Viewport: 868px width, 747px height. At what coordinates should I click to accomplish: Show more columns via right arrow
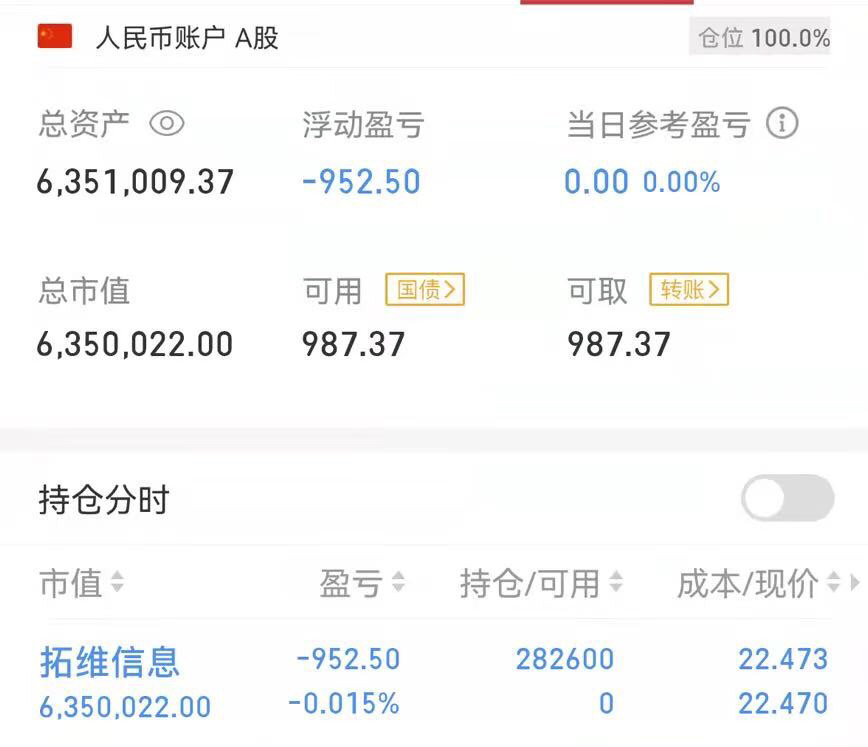coord(855,582)
